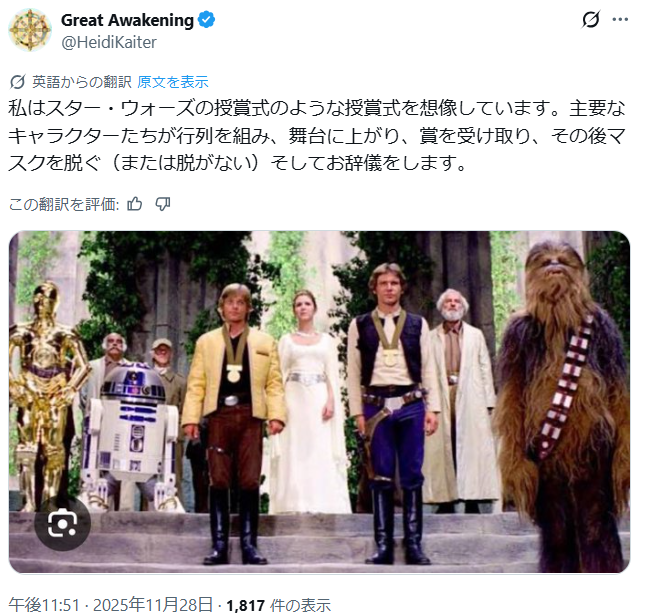645x616 pixels.
Task: Open the three-dot more options menu
Action: click(620, 19)
